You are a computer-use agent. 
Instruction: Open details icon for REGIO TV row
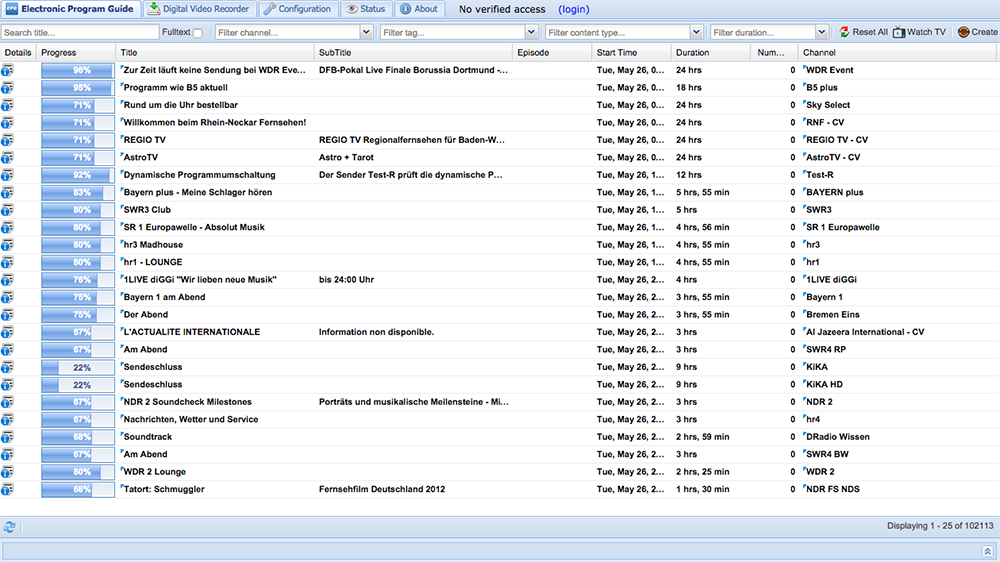tap(7, 140)
